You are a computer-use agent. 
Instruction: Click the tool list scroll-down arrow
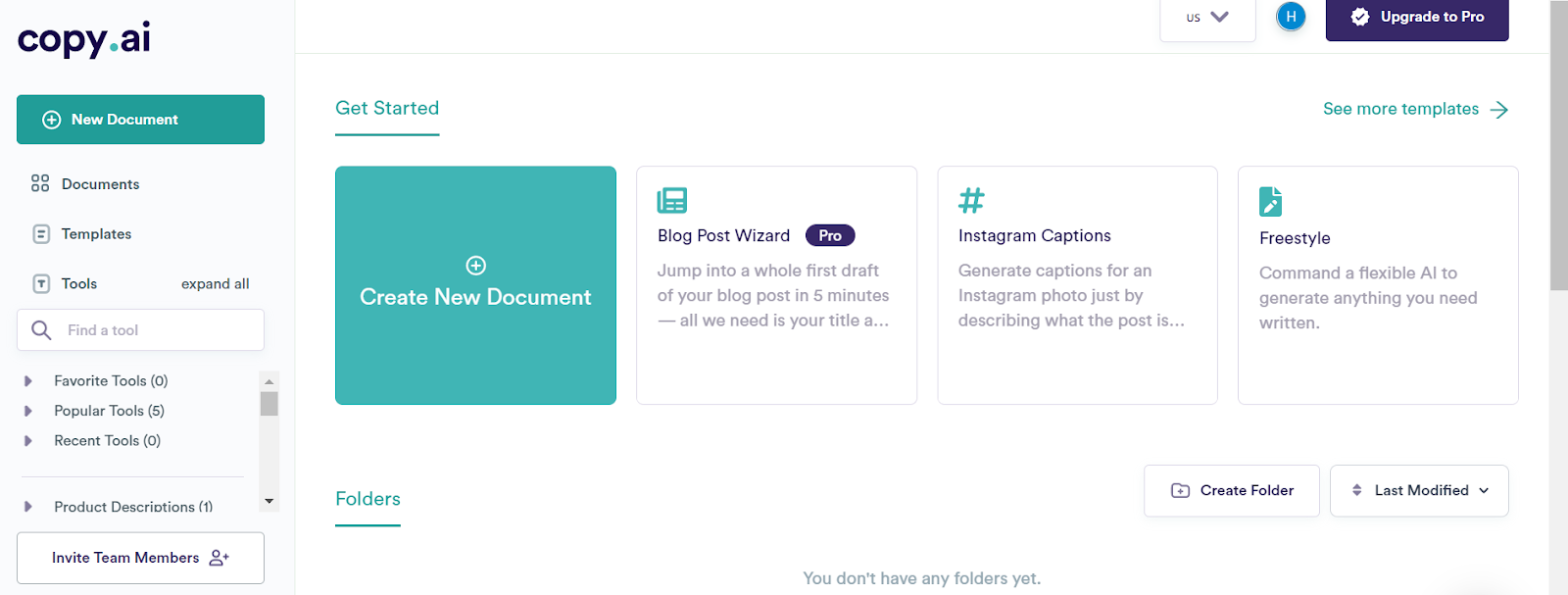click(x=269, y=502)
